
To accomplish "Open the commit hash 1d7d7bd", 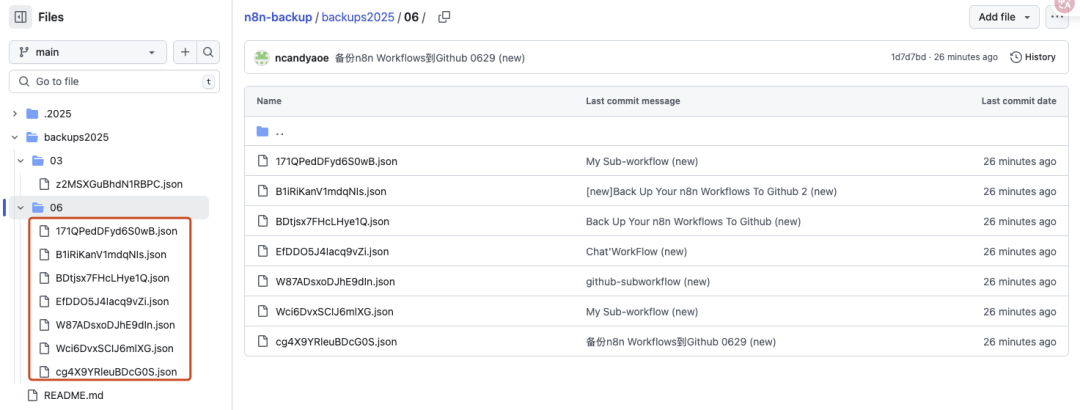I will point(908,57).
